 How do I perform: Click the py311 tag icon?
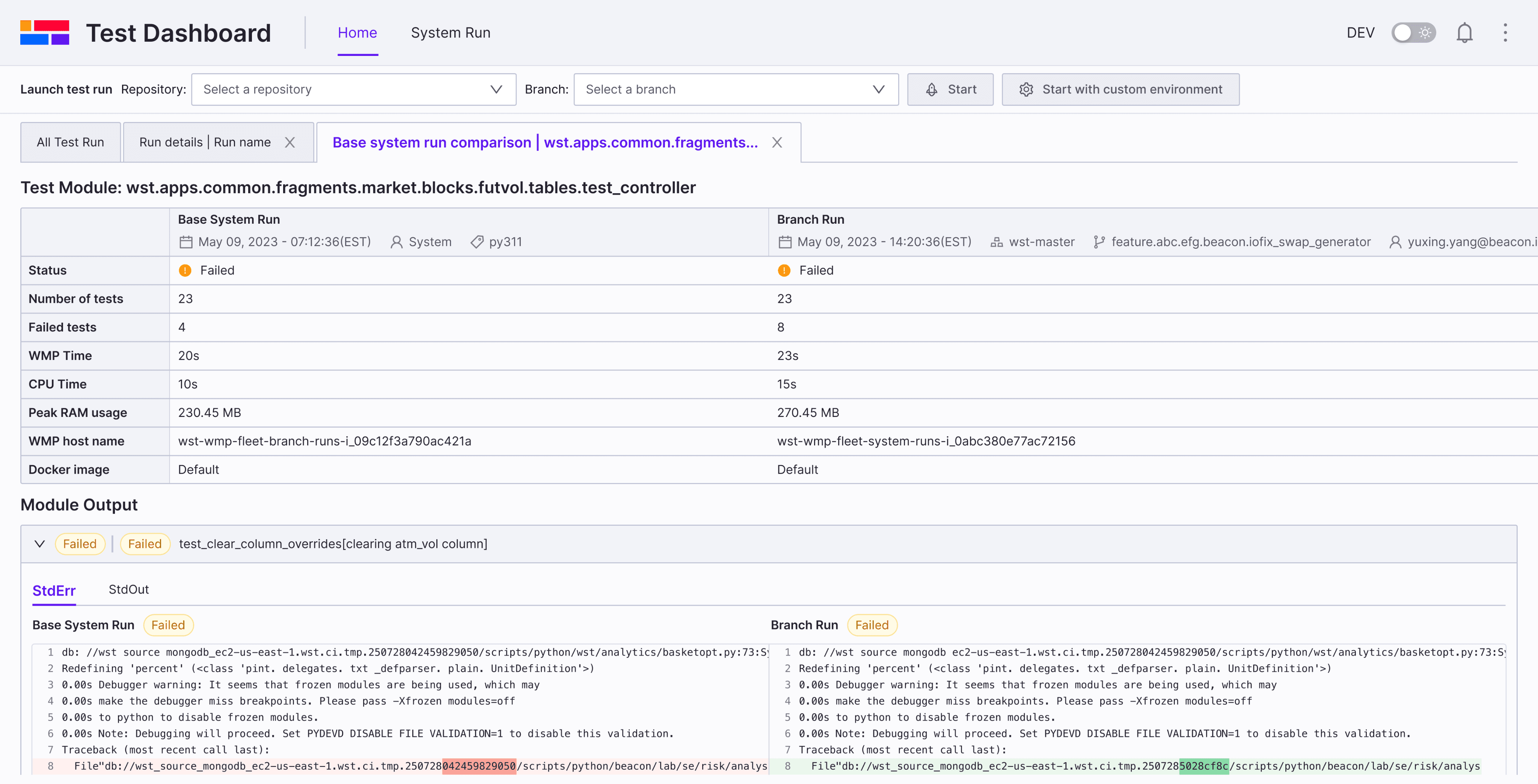click(x=476, y=242)
